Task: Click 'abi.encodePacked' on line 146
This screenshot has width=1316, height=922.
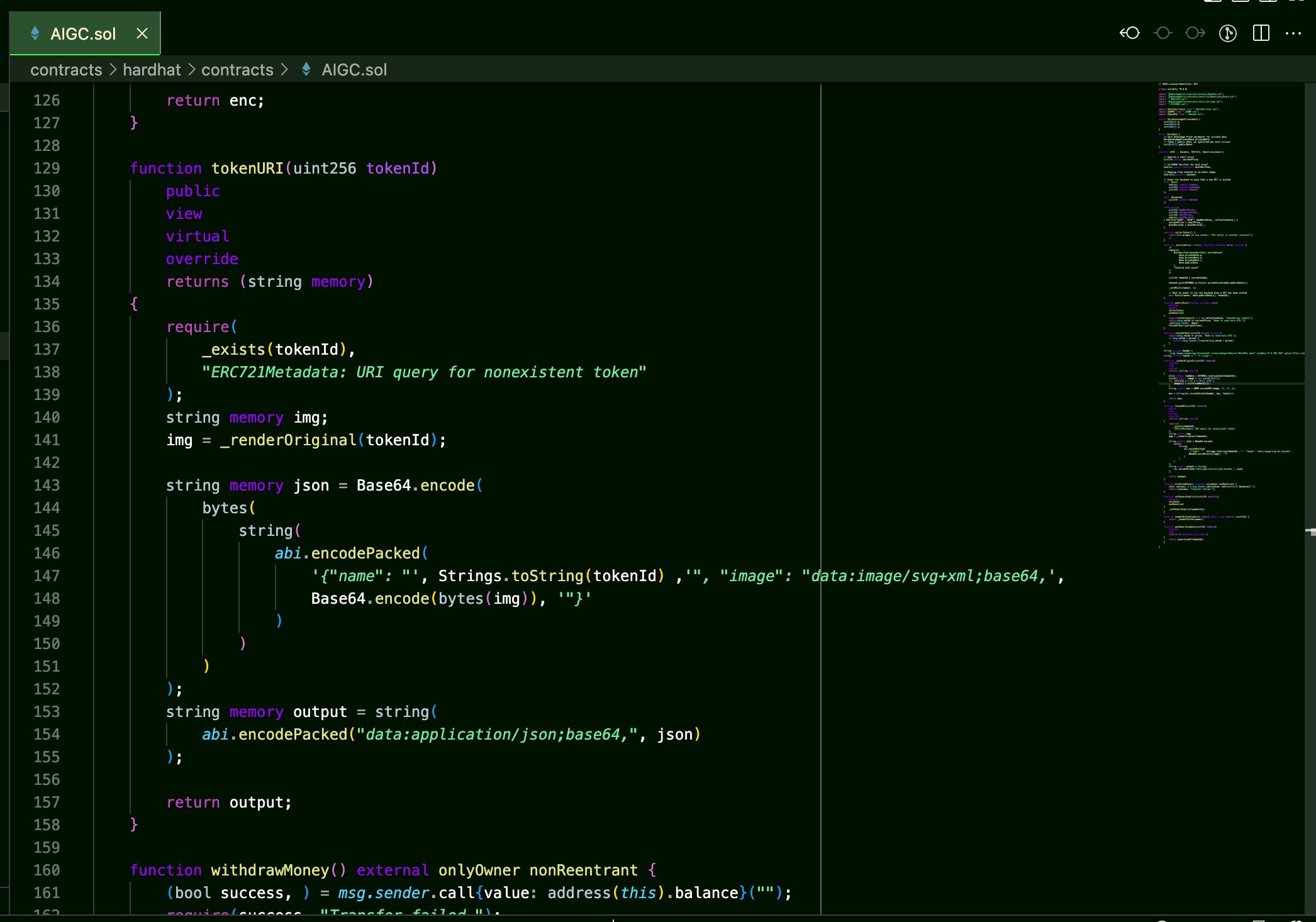Action: (x=347, y=553)
